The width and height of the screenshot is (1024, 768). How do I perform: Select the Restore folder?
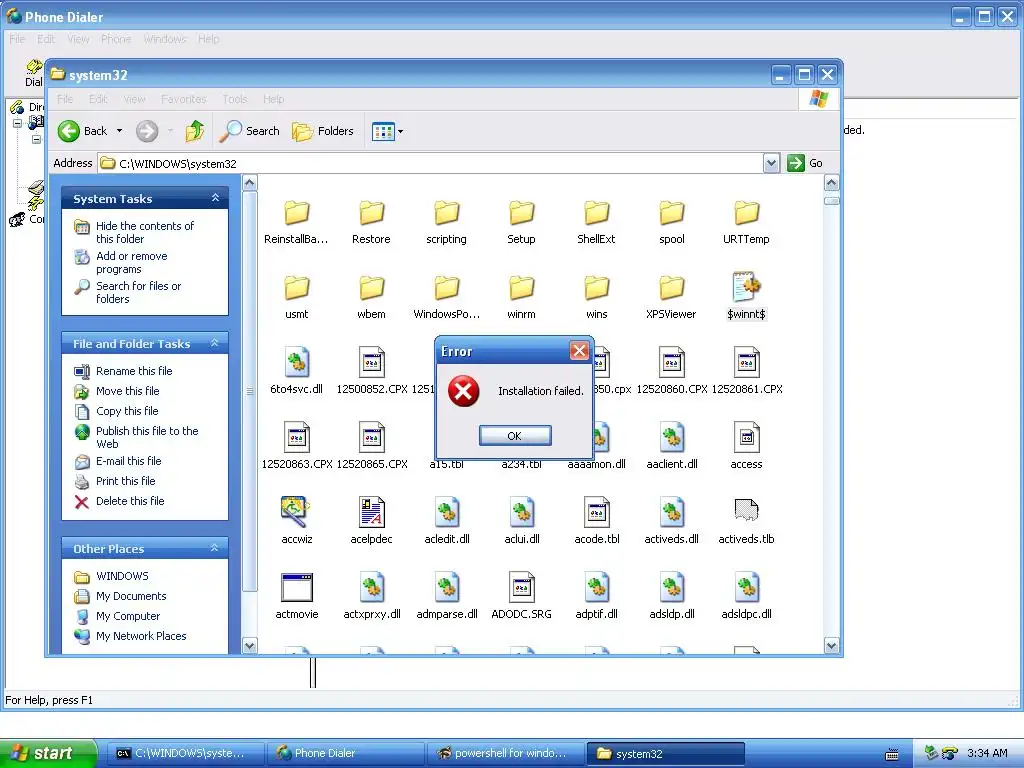[x=371, y=222]
